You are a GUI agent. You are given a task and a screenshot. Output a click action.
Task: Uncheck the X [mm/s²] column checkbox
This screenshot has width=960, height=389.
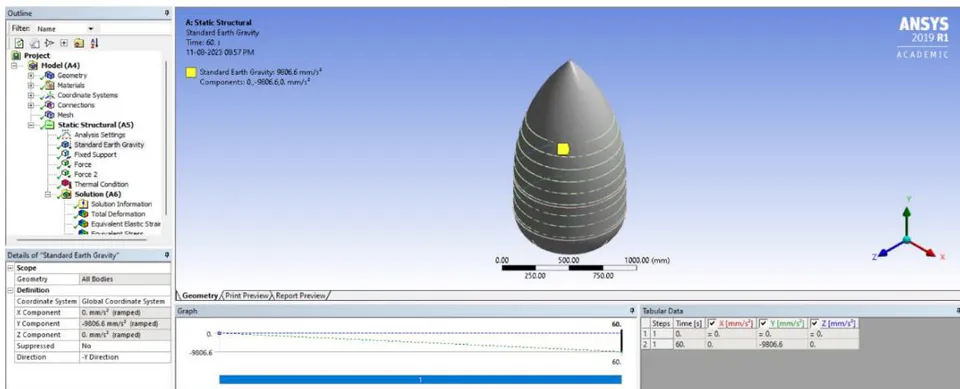pos(712,323)
